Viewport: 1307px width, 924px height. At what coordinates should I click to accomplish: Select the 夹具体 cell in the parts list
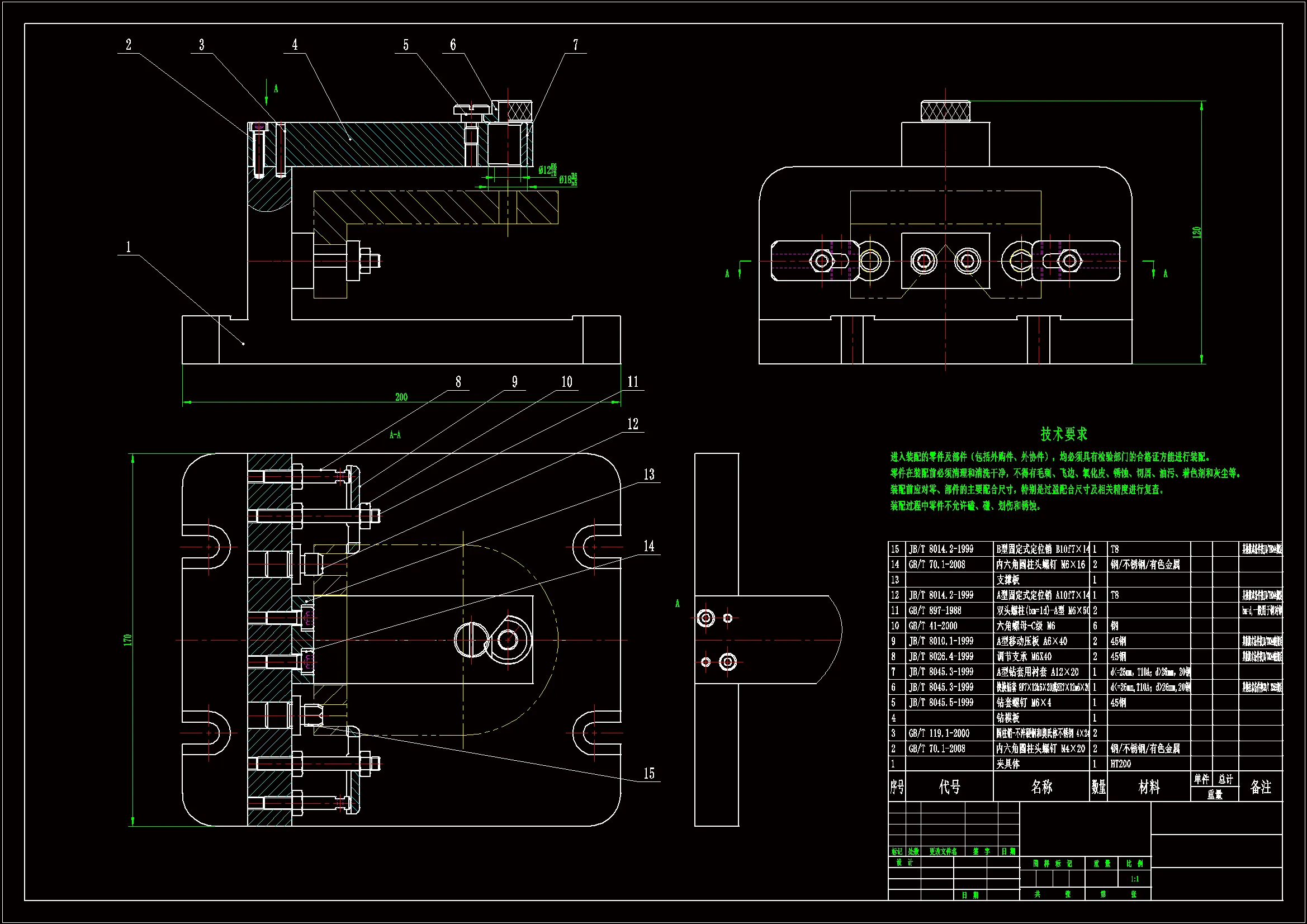(1008, 764)
